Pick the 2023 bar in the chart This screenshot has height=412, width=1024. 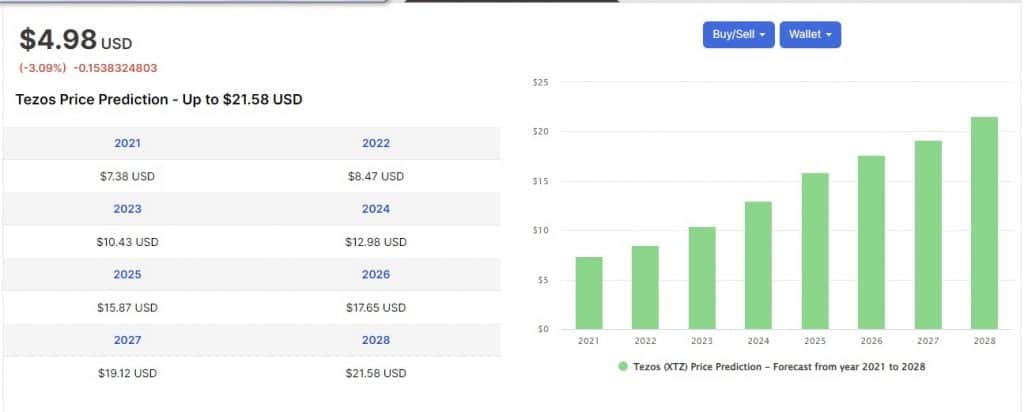click(702, 278)
